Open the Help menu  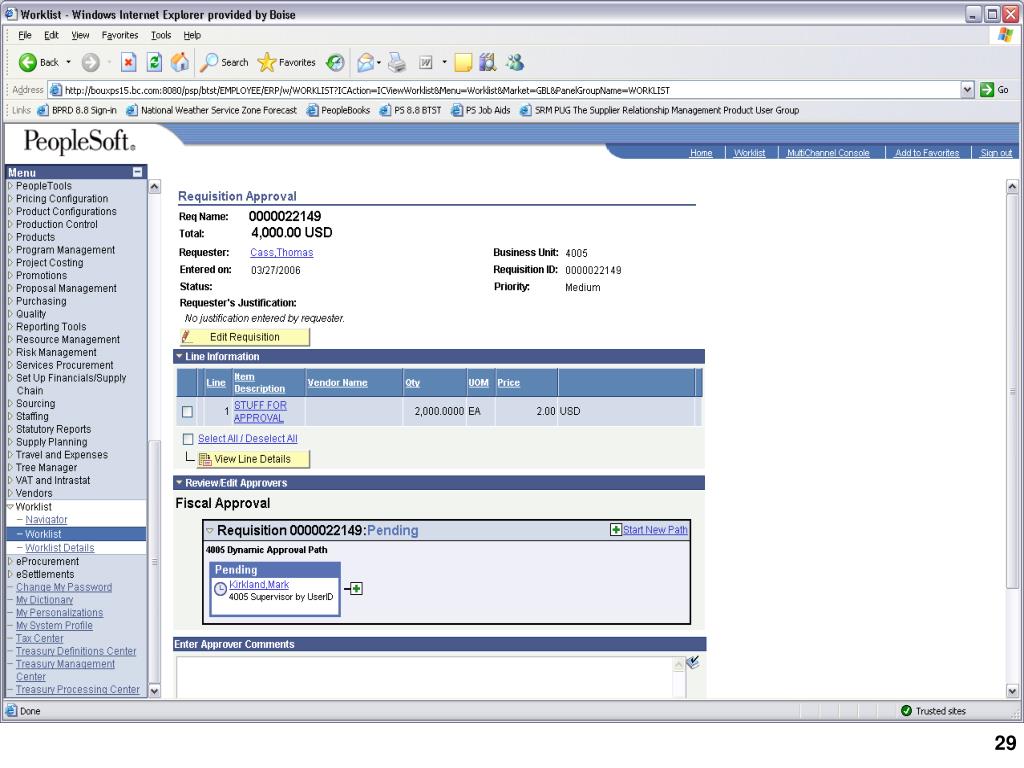tap(192, 35)
